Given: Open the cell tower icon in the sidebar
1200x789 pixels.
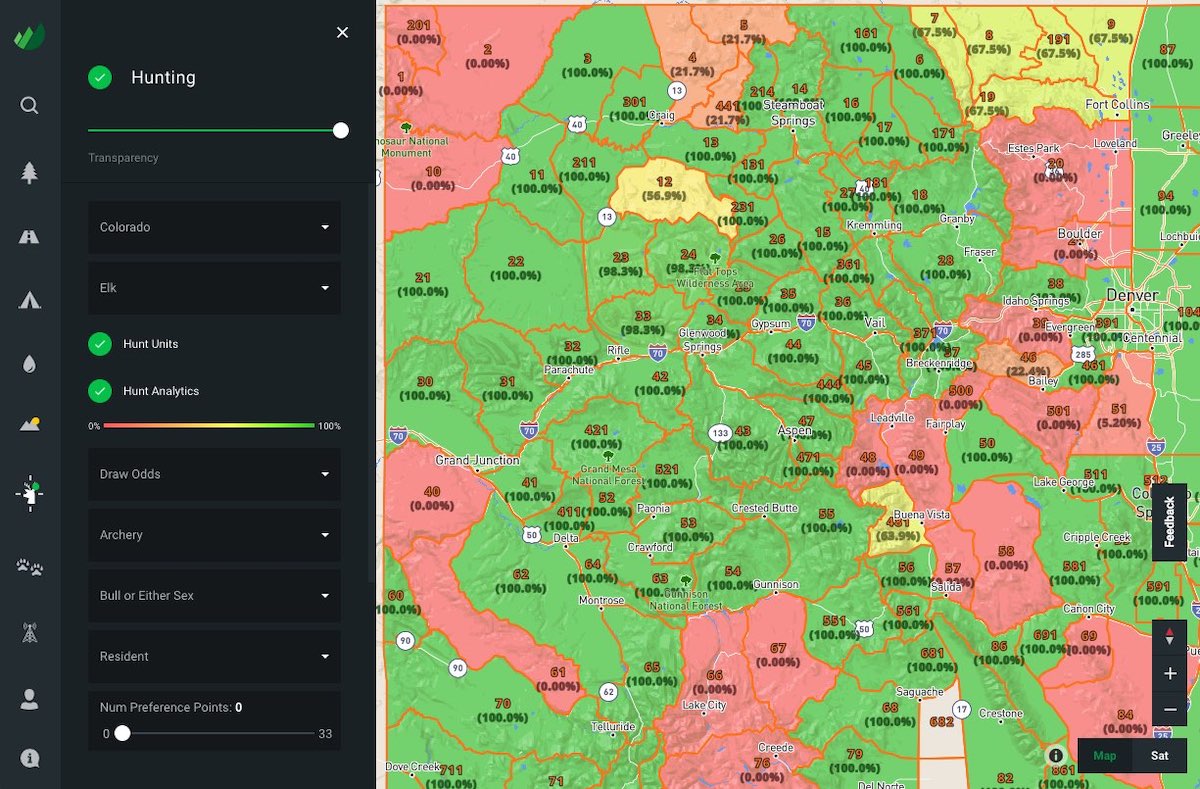Looking at the screenshot, I should [x=29, y=632].
